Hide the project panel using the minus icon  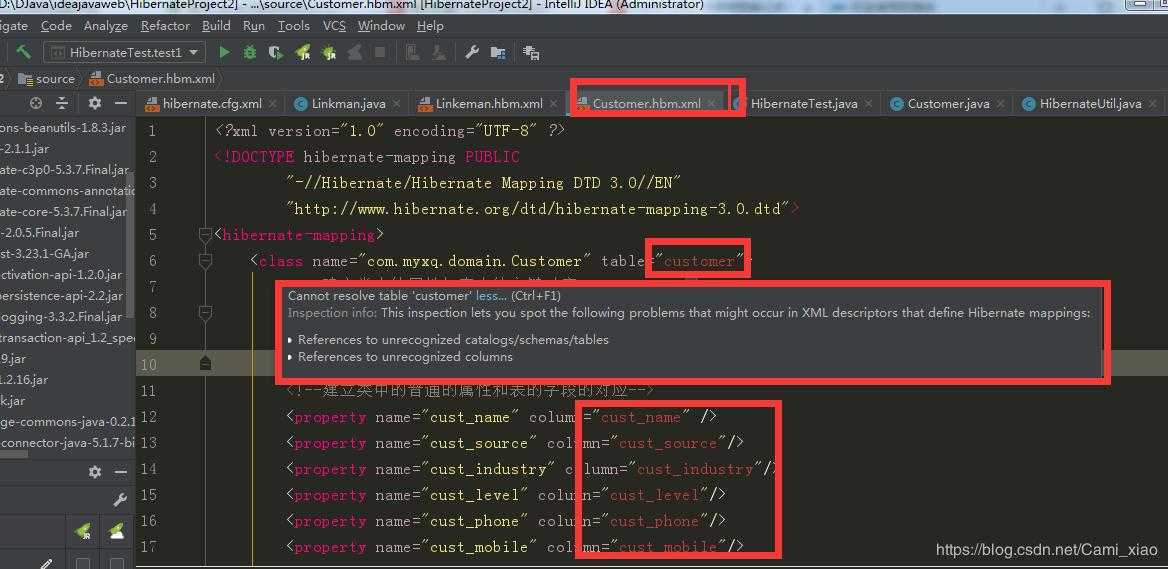tap(121, 103)
